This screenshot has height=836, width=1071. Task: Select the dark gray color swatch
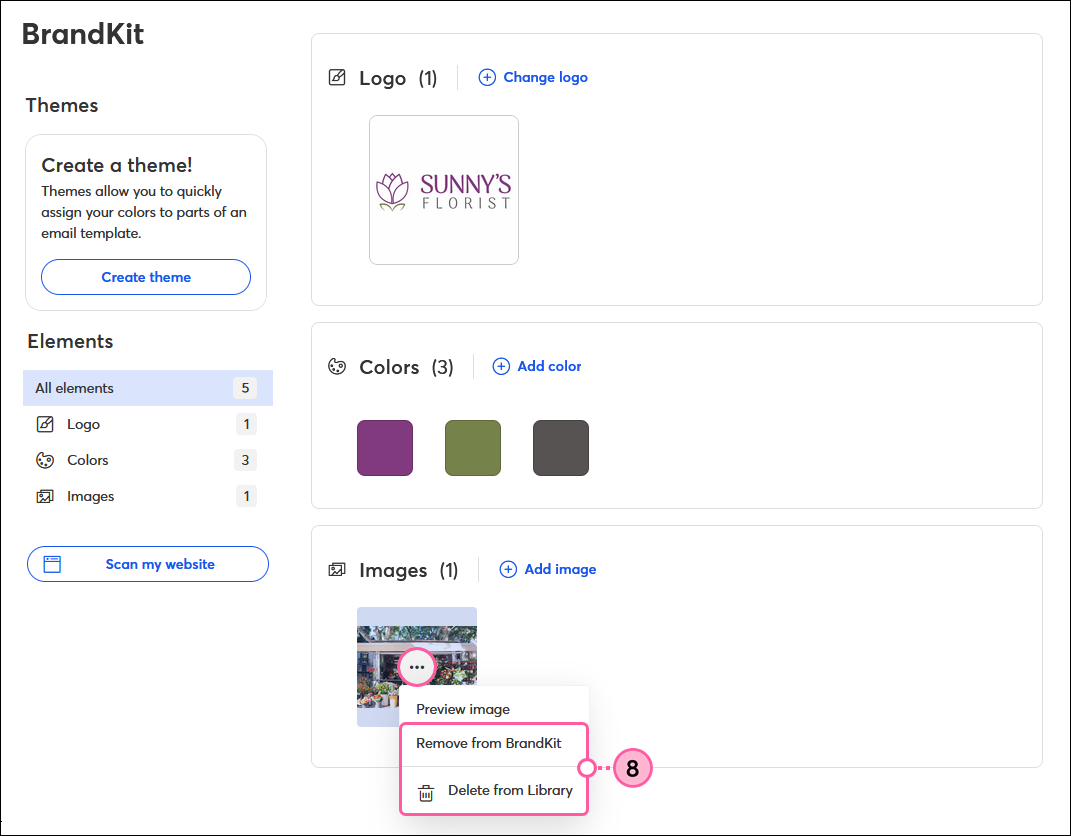pyautogui.click(x=561, y=448)
